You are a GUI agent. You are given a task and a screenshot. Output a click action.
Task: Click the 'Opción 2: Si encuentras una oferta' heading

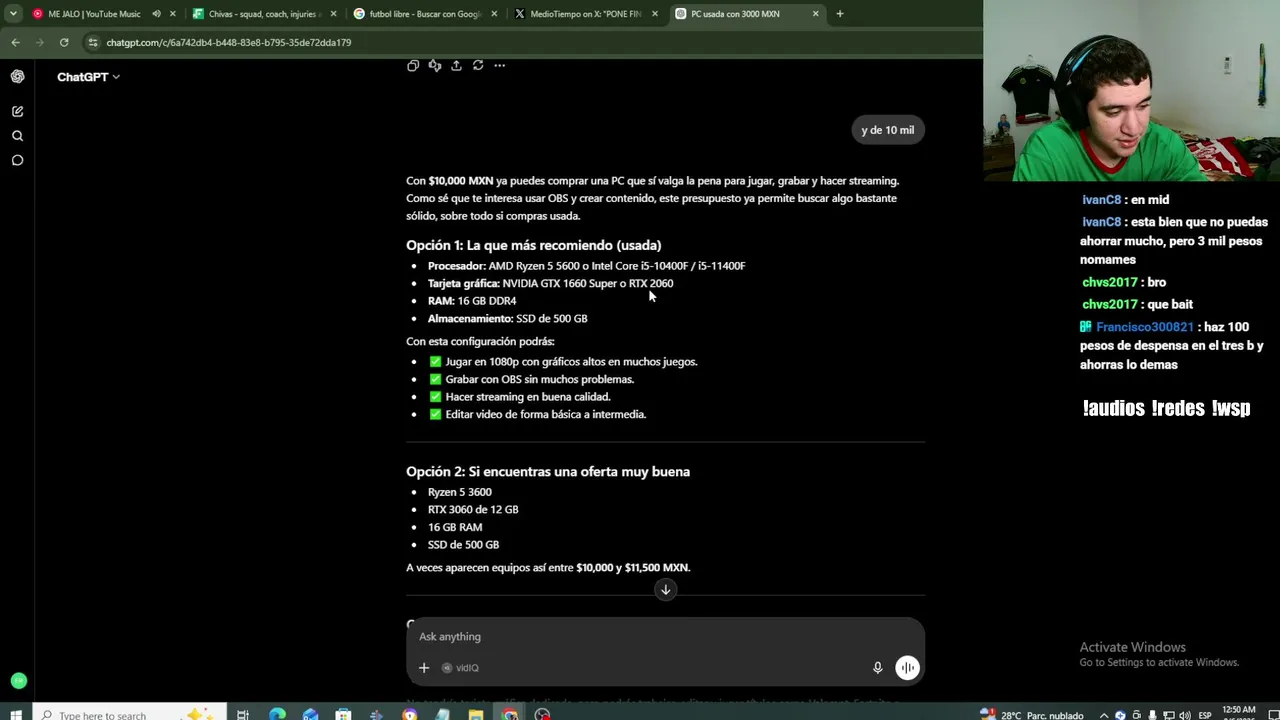[548, 472]
